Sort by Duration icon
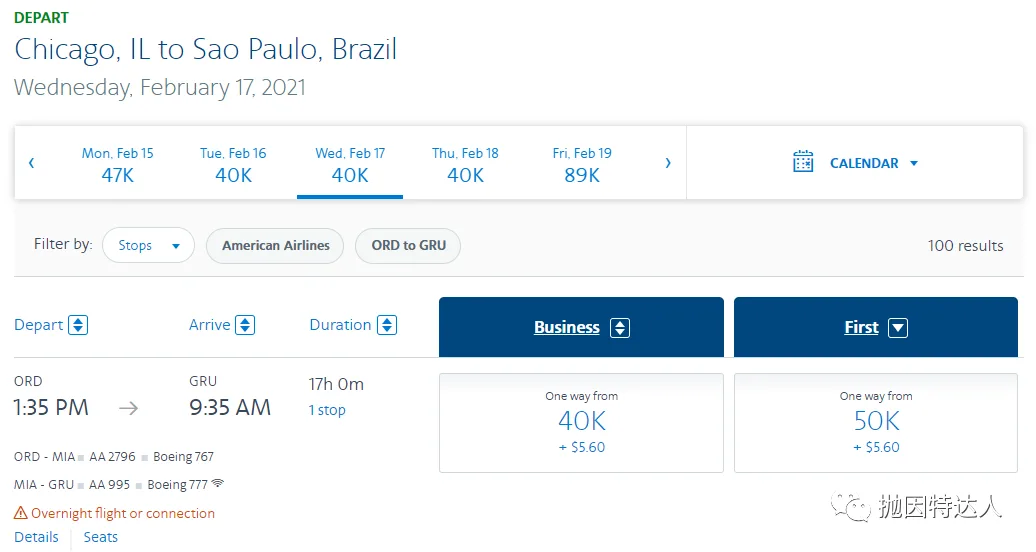 pos(387,325)
